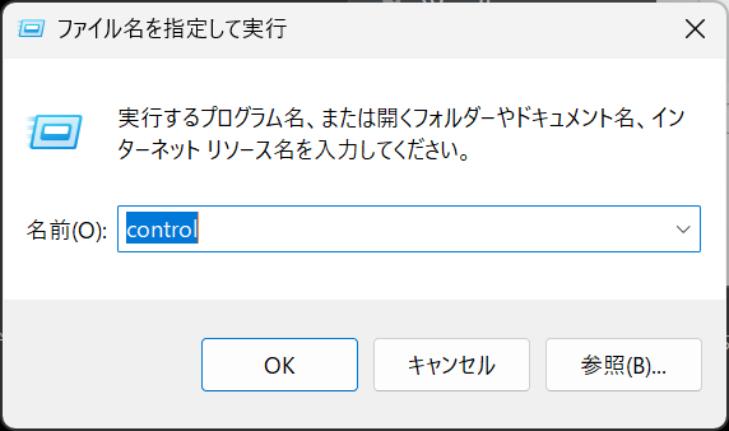Screen dimensions: 729x431
Task: Close the ファイル名を指定して実行 dialog
Action: 695,29
